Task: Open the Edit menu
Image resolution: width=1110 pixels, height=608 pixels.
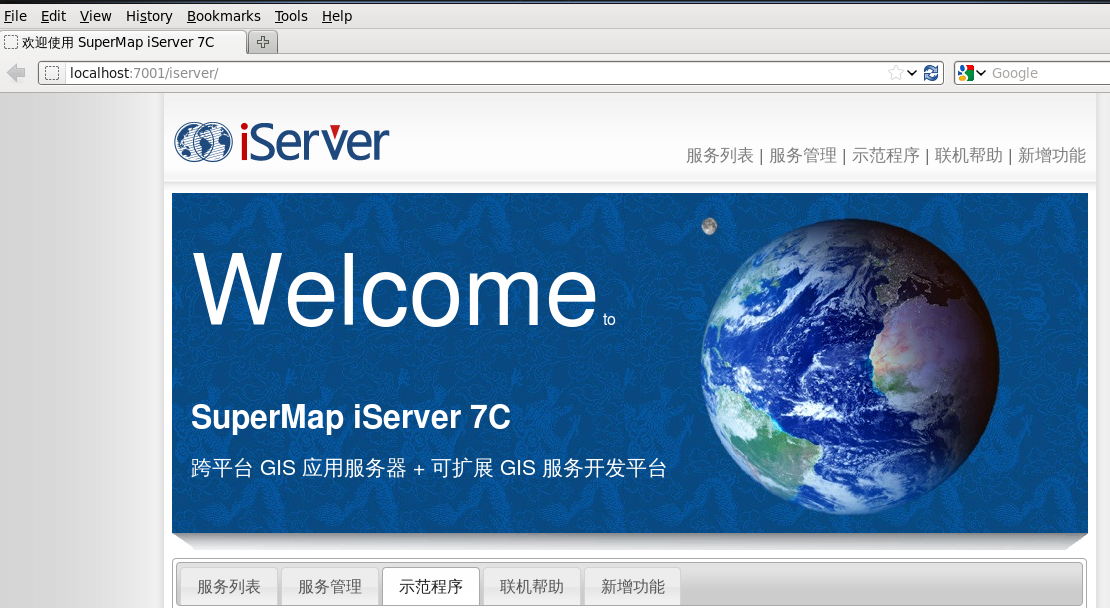Action: click(53, 16)
